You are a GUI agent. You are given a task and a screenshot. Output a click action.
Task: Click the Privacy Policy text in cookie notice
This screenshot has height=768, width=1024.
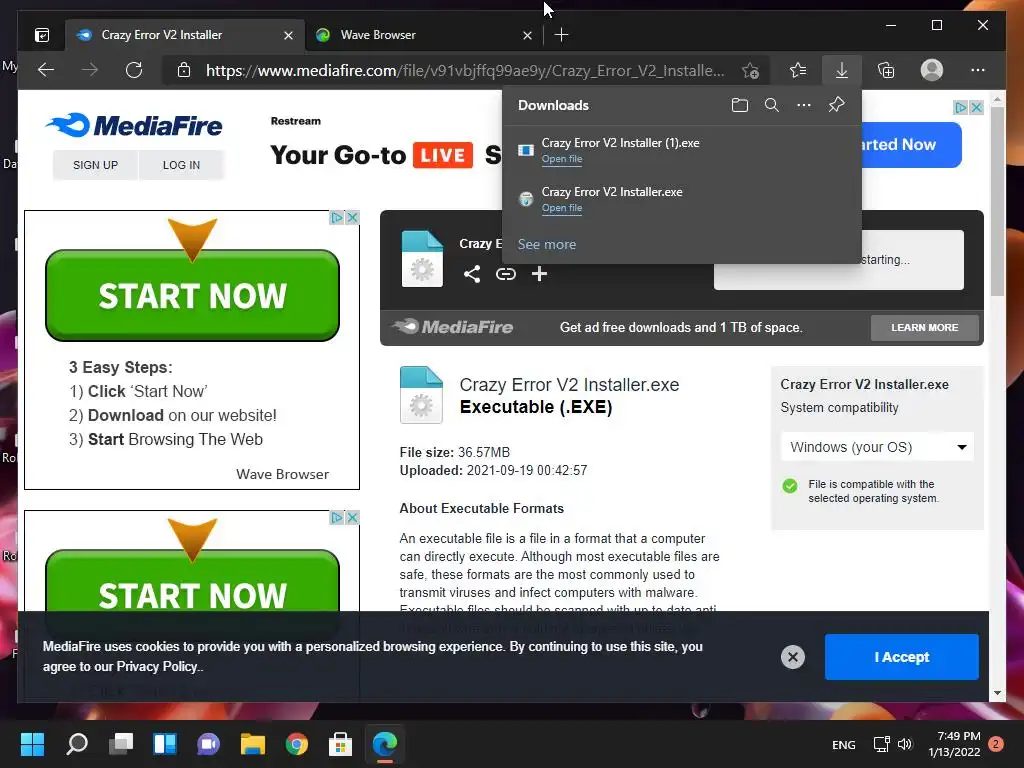click(x=156, y=667)
